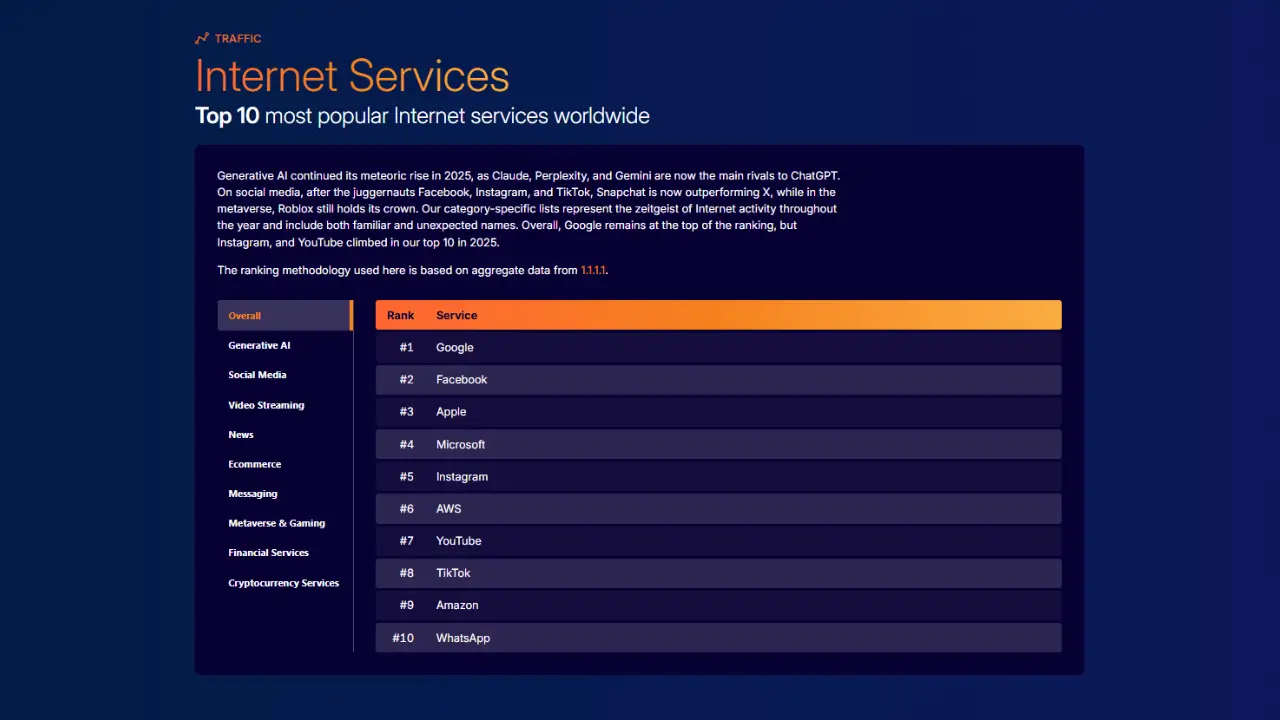Open the Cryptocurrency Services tab
1280x720 pixels.
click(283, 583)
